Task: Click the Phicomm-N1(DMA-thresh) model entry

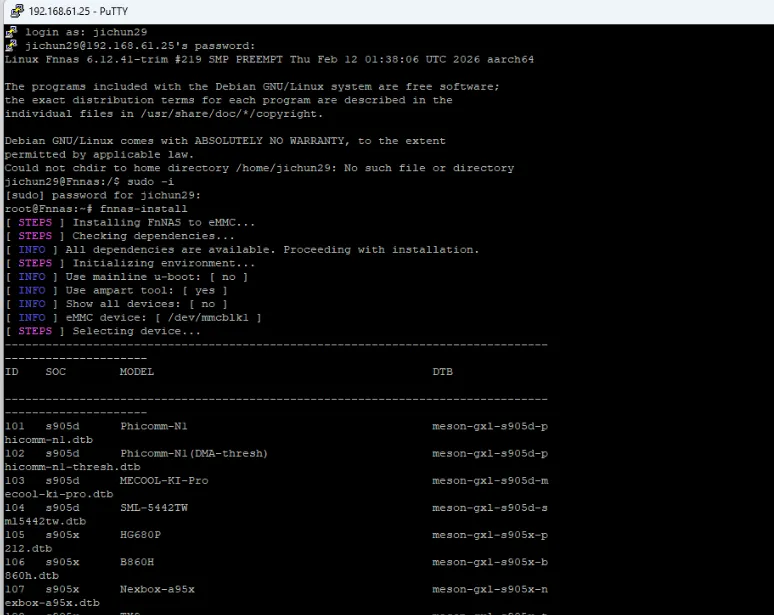Action: pos(194,453)
